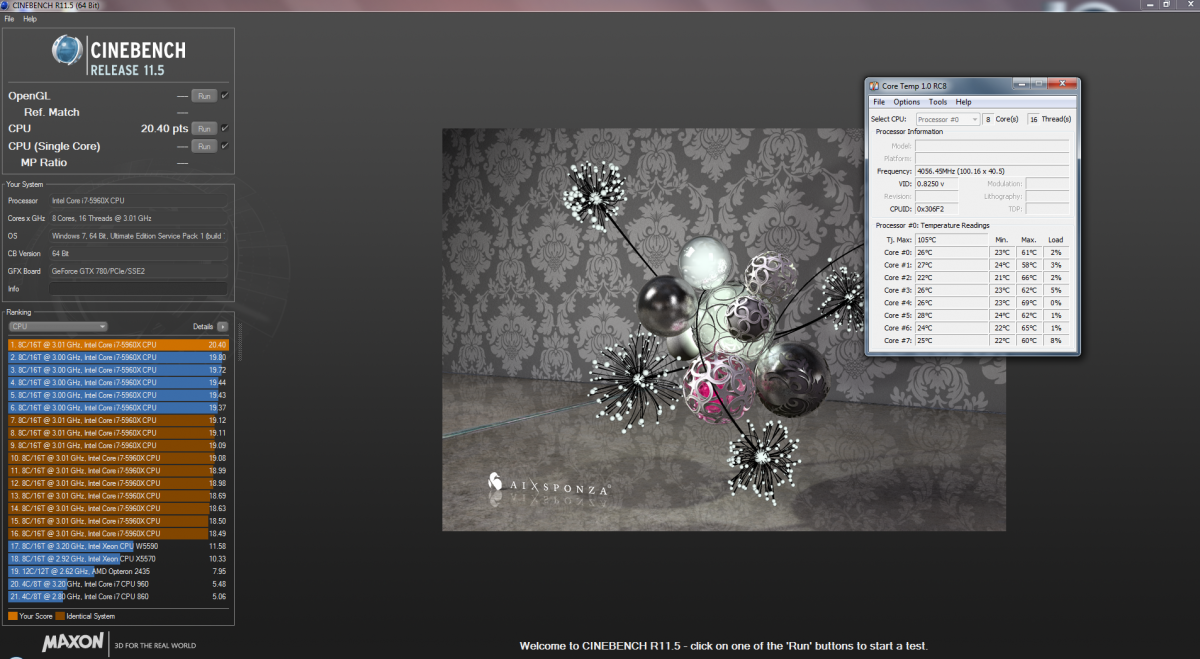Viewport: 1200px width, 659px height.
Task: Select ranking row 1 scoring 20.40
Action: coord(118,345)
